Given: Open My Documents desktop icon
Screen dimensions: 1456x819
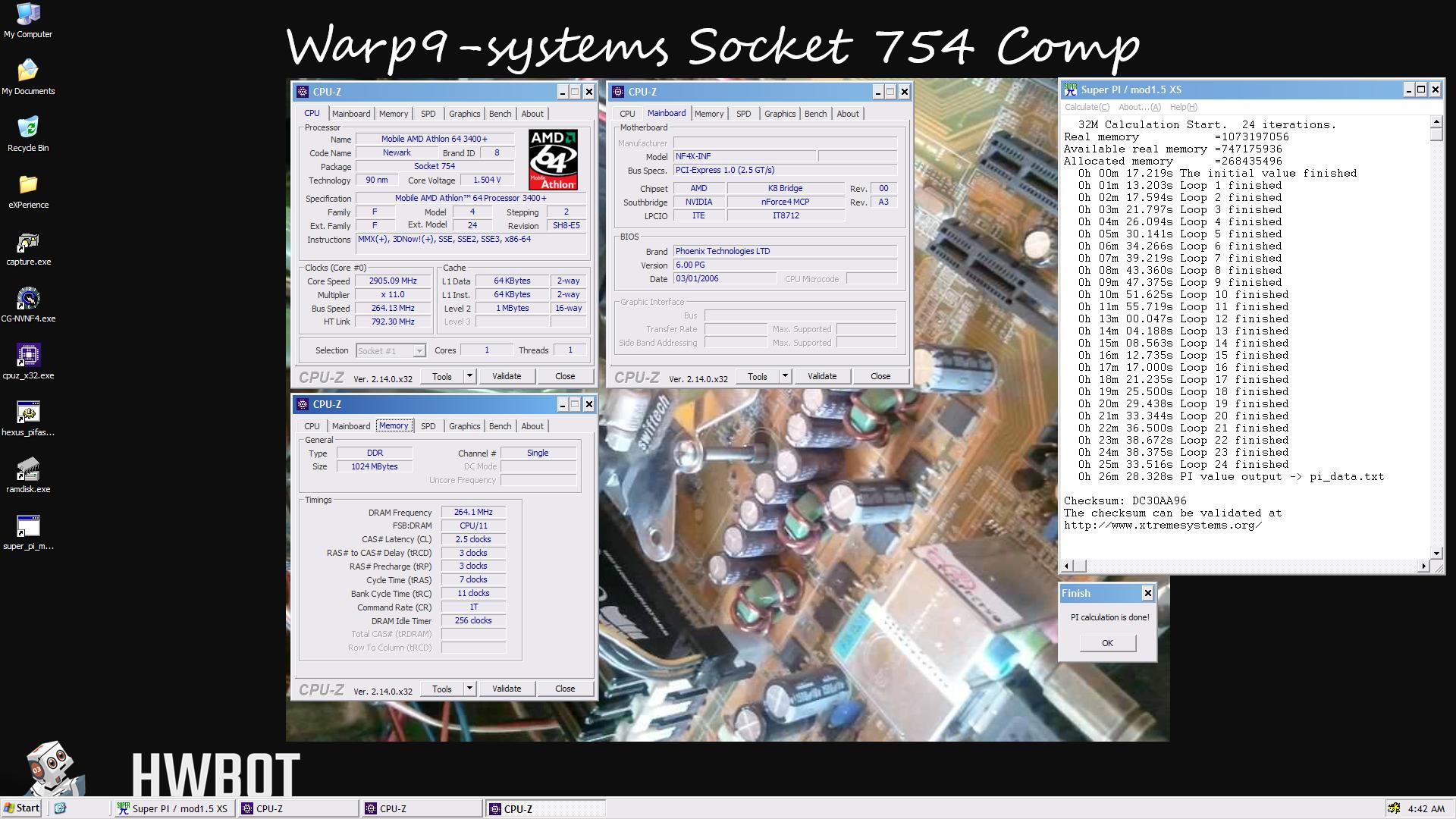Looking at the screenshot, I should pos(28,77).
